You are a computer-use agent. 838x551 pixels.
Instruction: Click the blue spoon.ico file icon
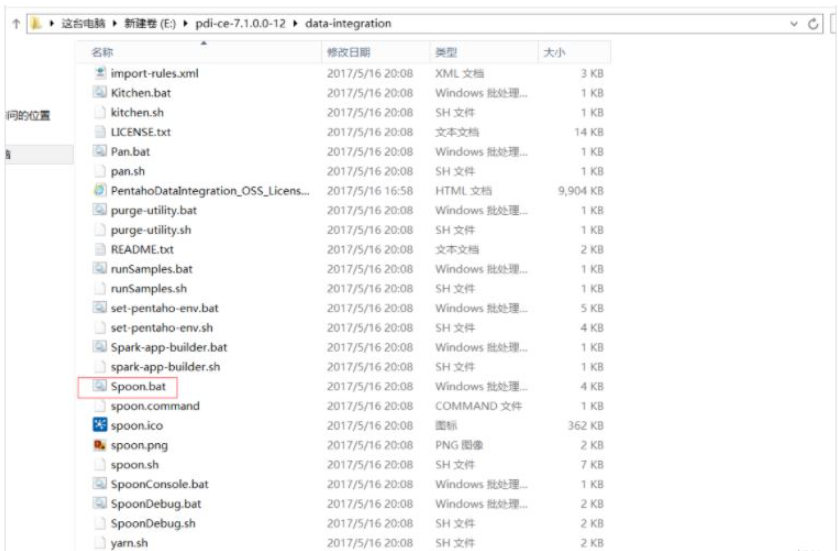(100, 425)
